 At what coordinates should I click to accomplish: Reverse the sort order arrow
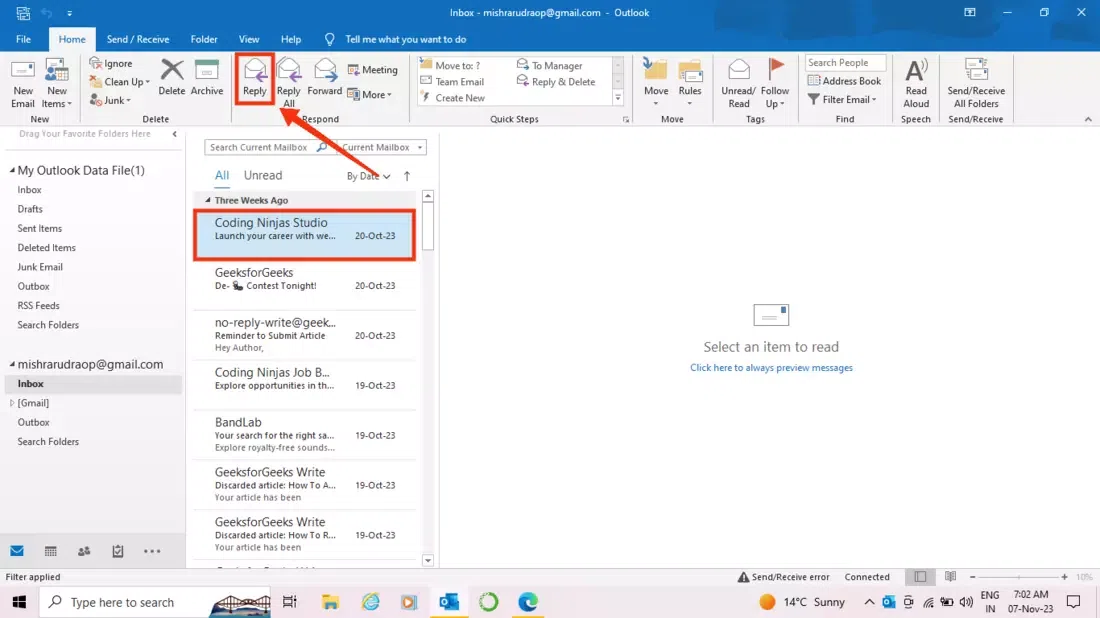coord(407,176)
